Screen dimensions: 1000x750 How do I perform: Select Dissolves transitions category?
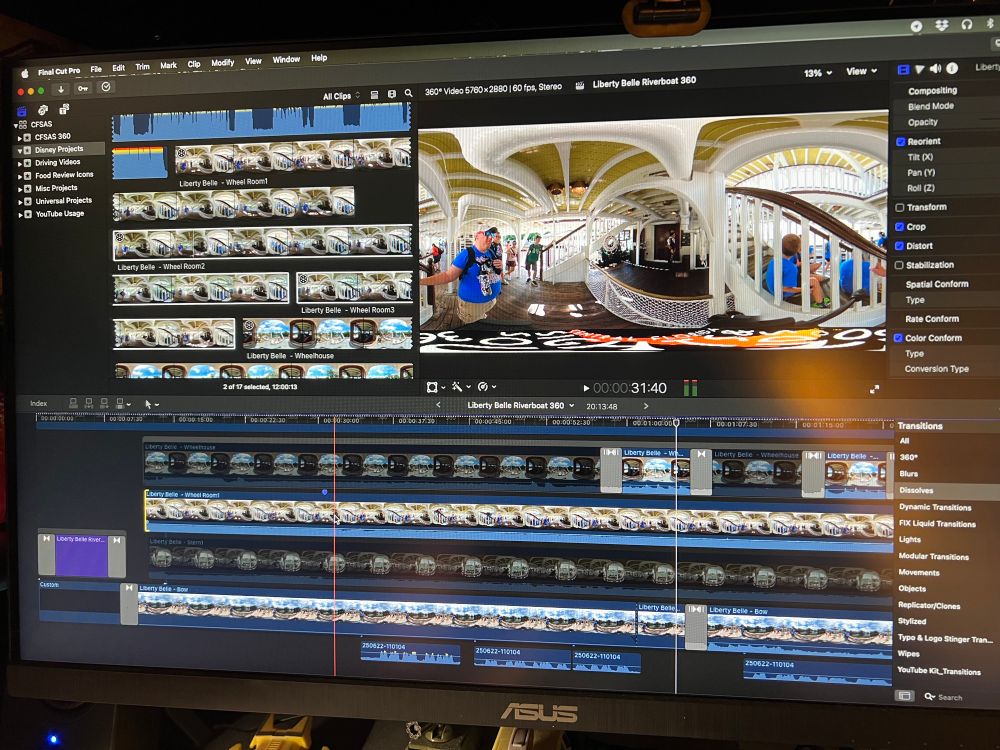click(916, 490)
